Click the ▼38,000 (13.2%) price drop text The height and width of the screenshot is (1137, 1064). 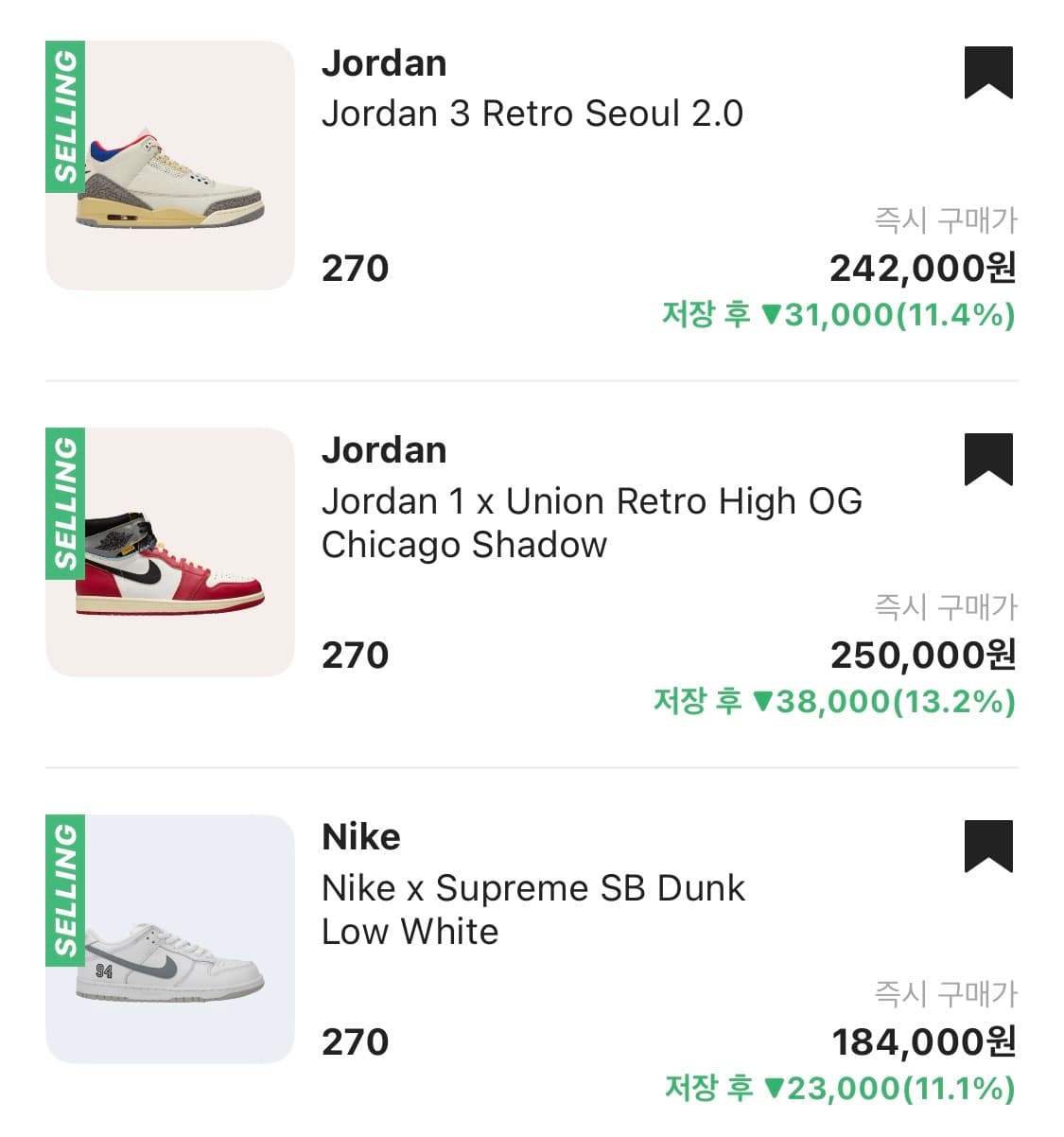pos(834,701)
